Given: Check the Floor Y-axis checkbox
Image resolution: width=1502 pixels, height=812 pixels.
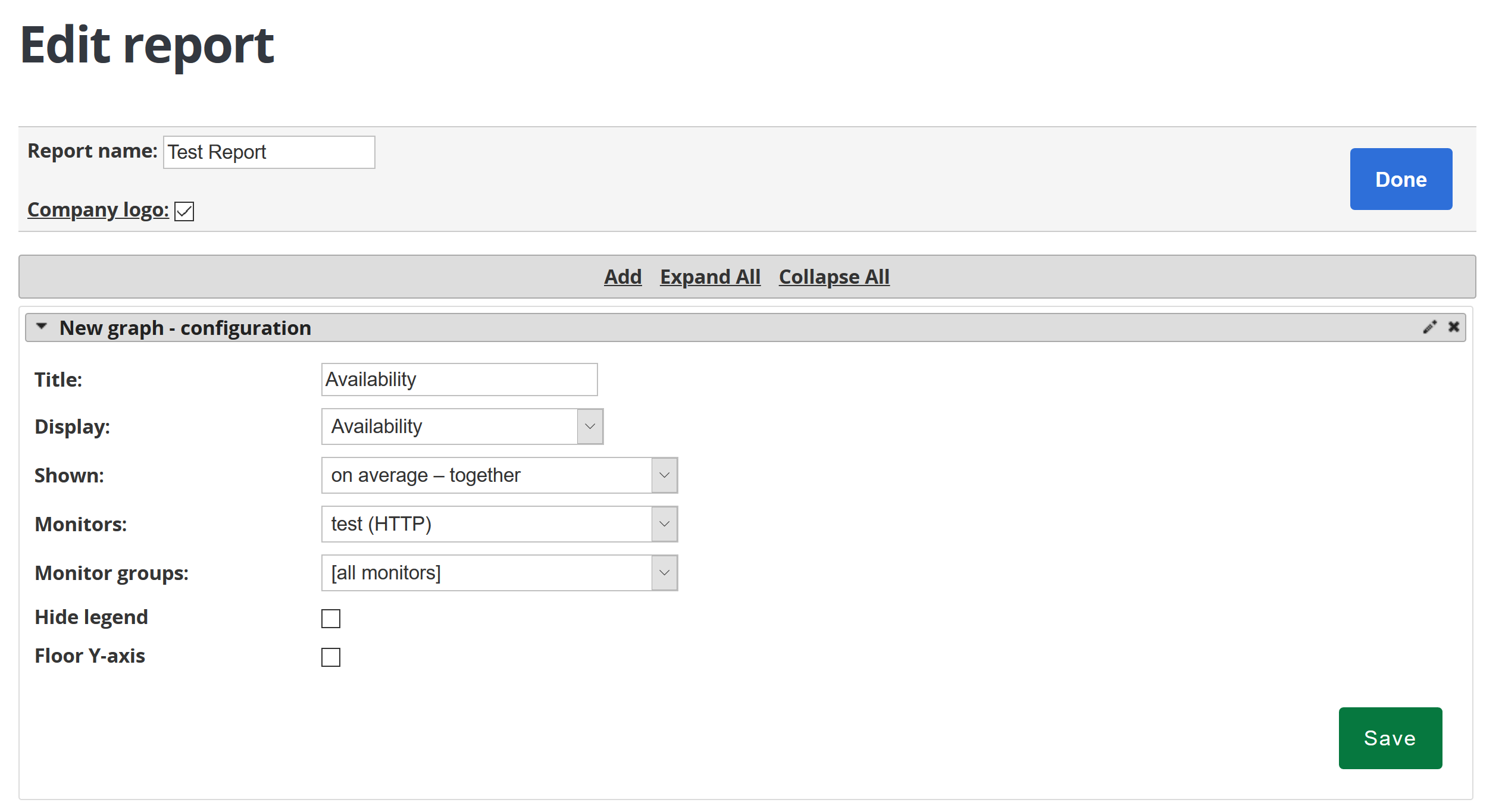Looking at the screenshot, I should click(x=331, y=657).
